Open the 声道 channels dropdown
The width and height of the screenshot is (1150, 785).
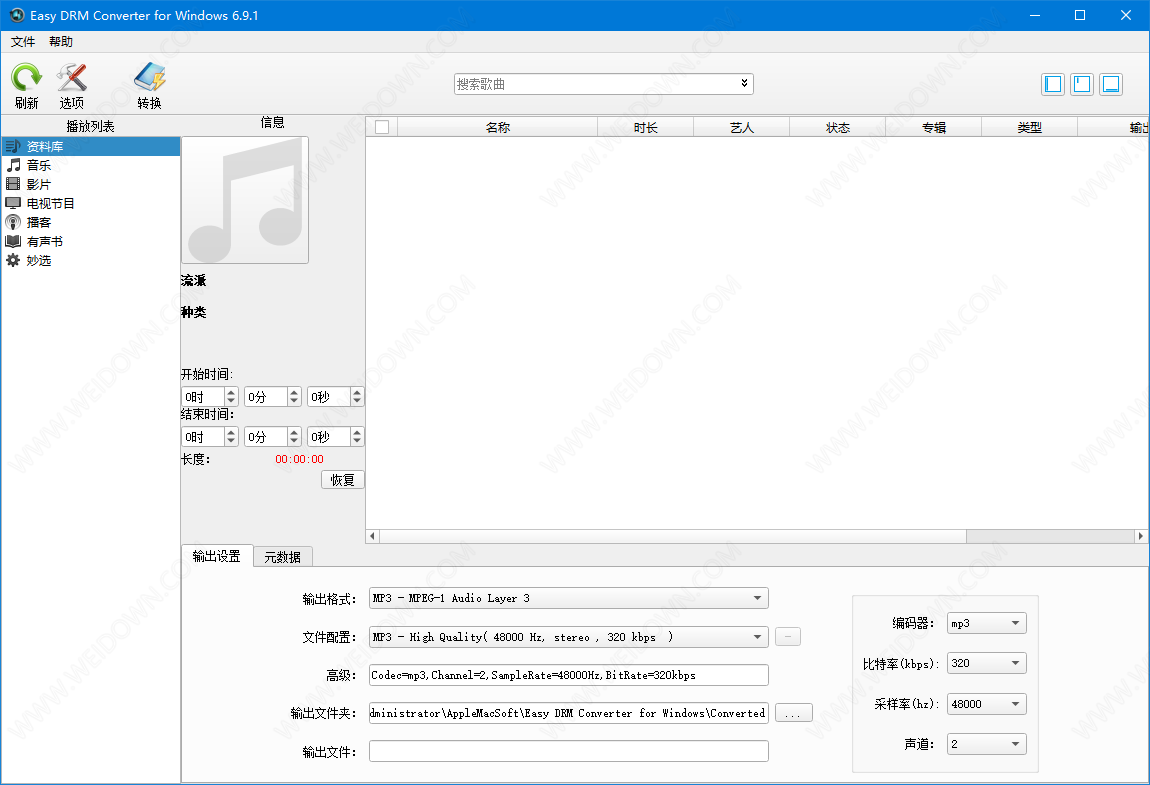tap(986, 744)
